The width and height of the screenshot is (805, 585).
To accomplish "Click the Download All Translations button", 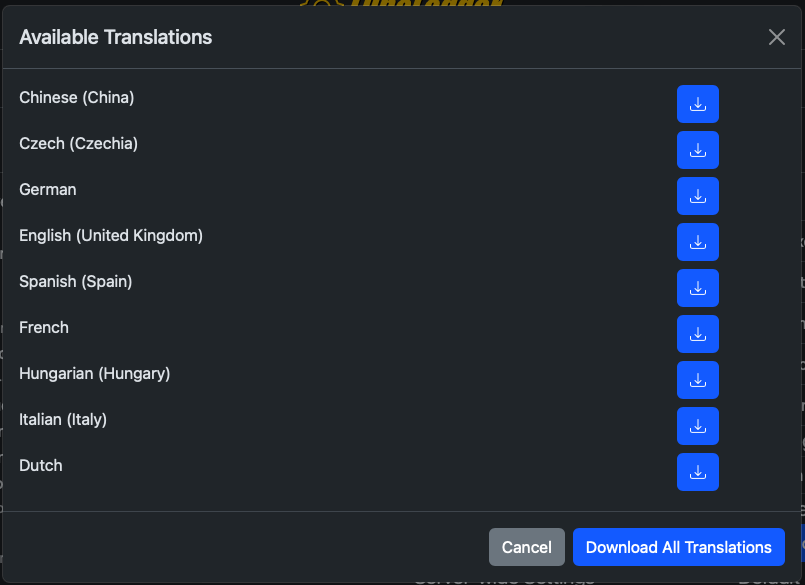I will [679, 547].
